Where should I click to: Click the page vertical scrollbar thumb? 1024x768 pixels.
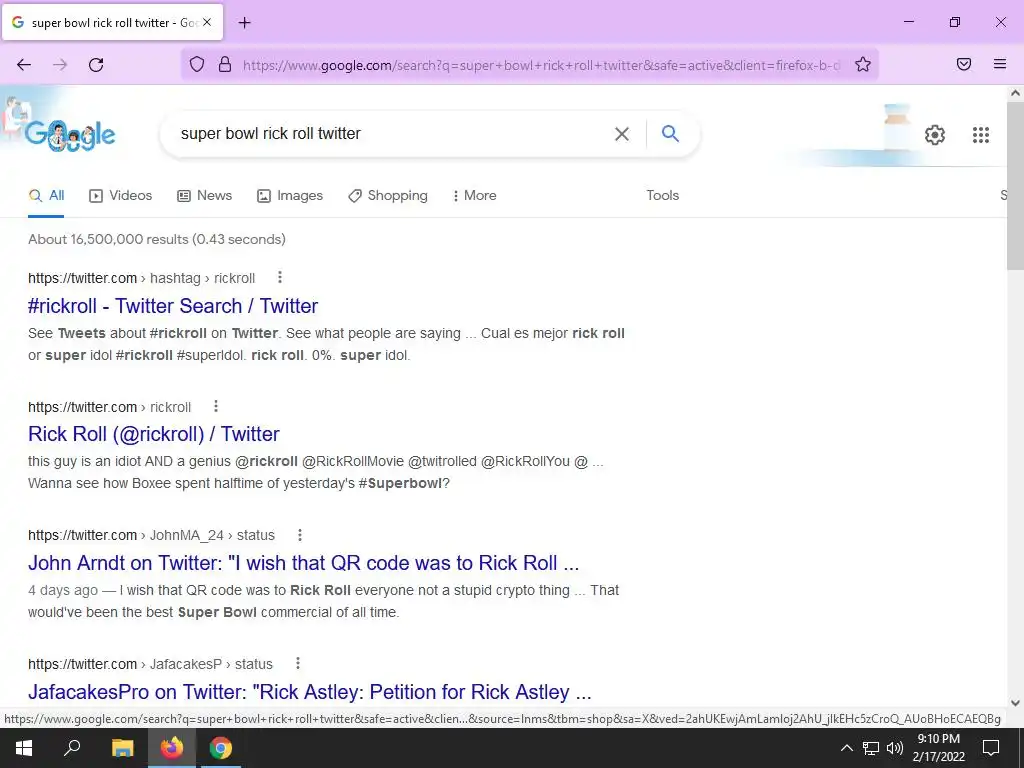coord(1015,187)
